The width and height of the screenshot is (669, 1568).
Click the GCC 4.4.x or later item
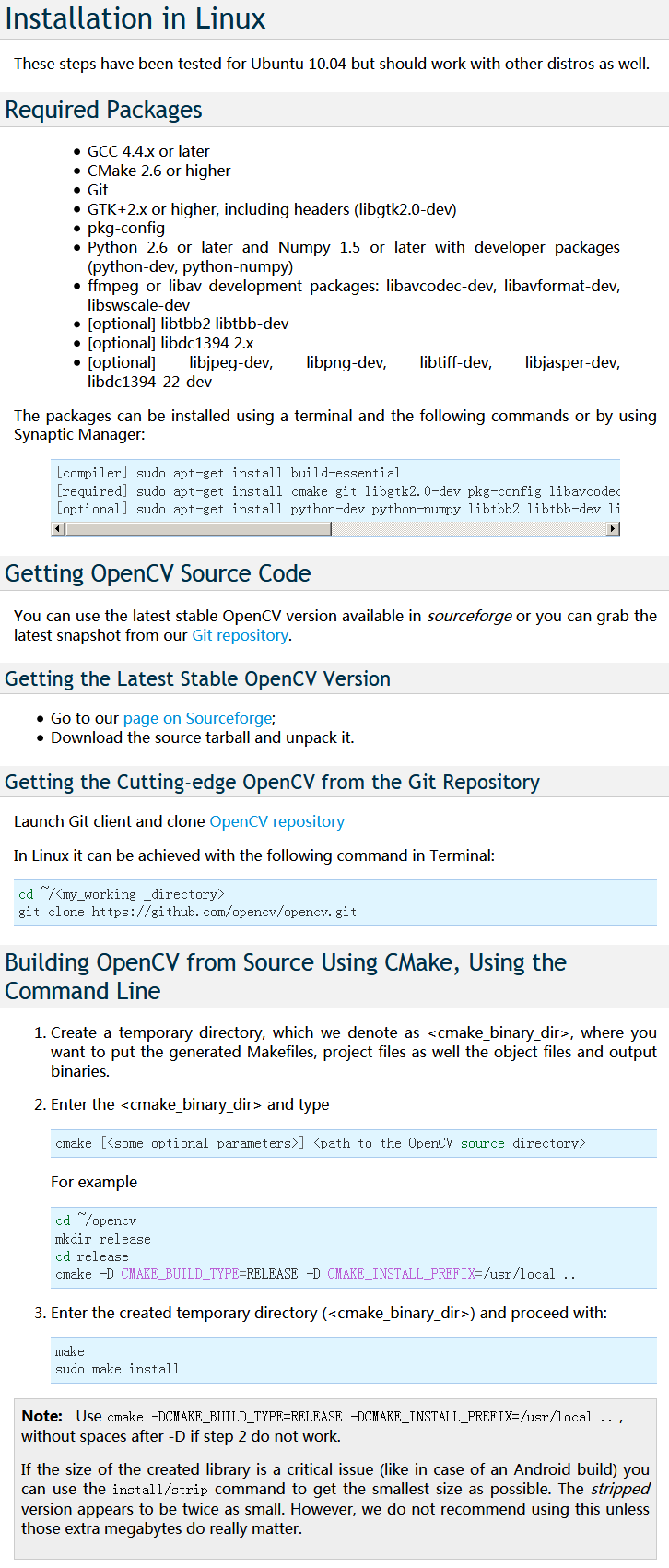(x=148, y=151)
